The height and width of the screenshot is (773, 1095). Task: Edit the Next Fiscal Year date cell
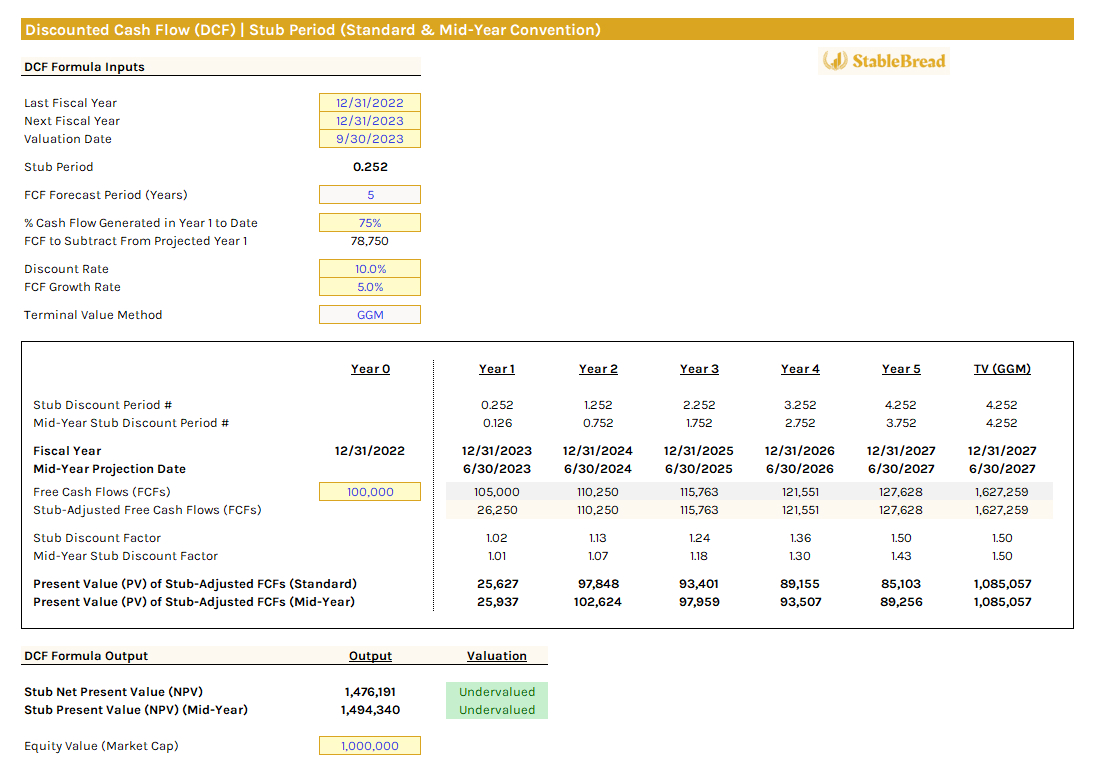pyautogui.click(x=370, y=120)
